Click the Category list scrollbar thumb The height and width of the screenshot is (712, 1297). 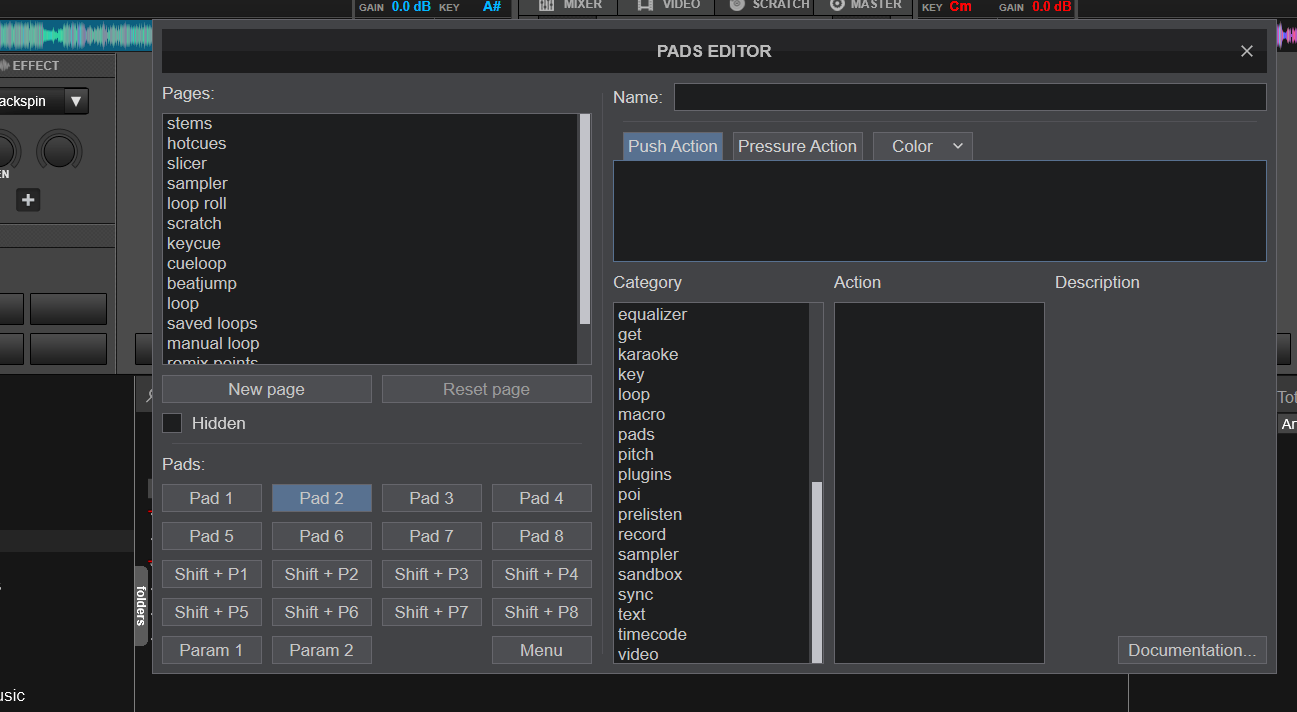(817, 571)
